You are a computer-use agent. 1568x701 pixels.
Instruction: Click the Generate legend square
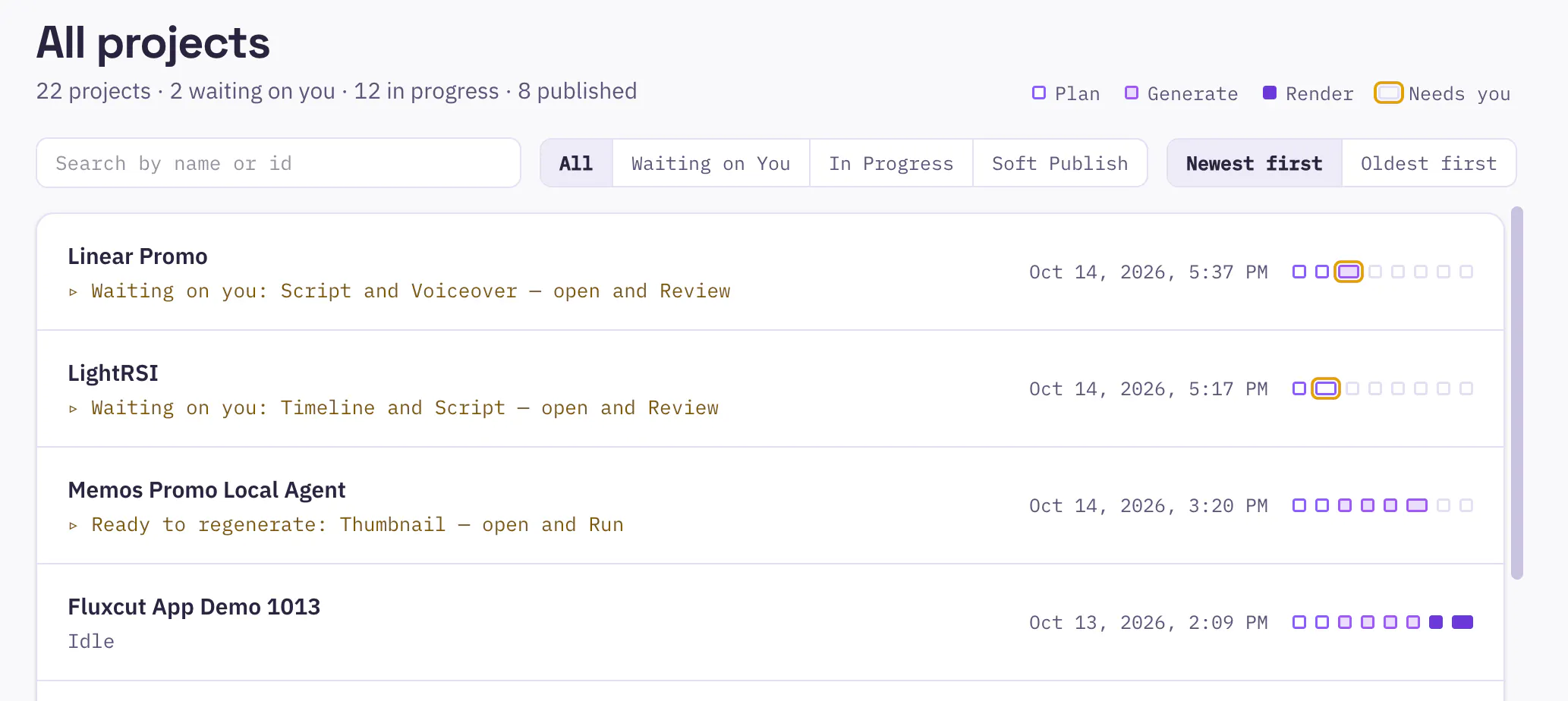tap(1132, 93)
